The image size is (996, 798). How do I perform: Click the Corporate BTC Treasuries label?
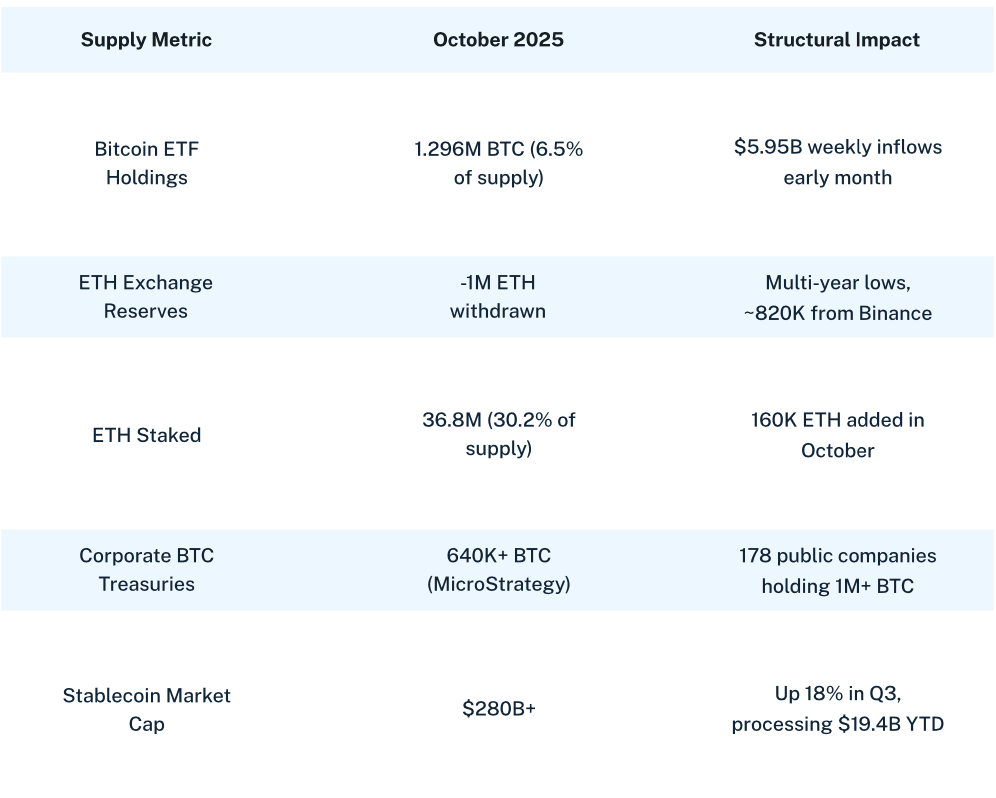[146, 570]
